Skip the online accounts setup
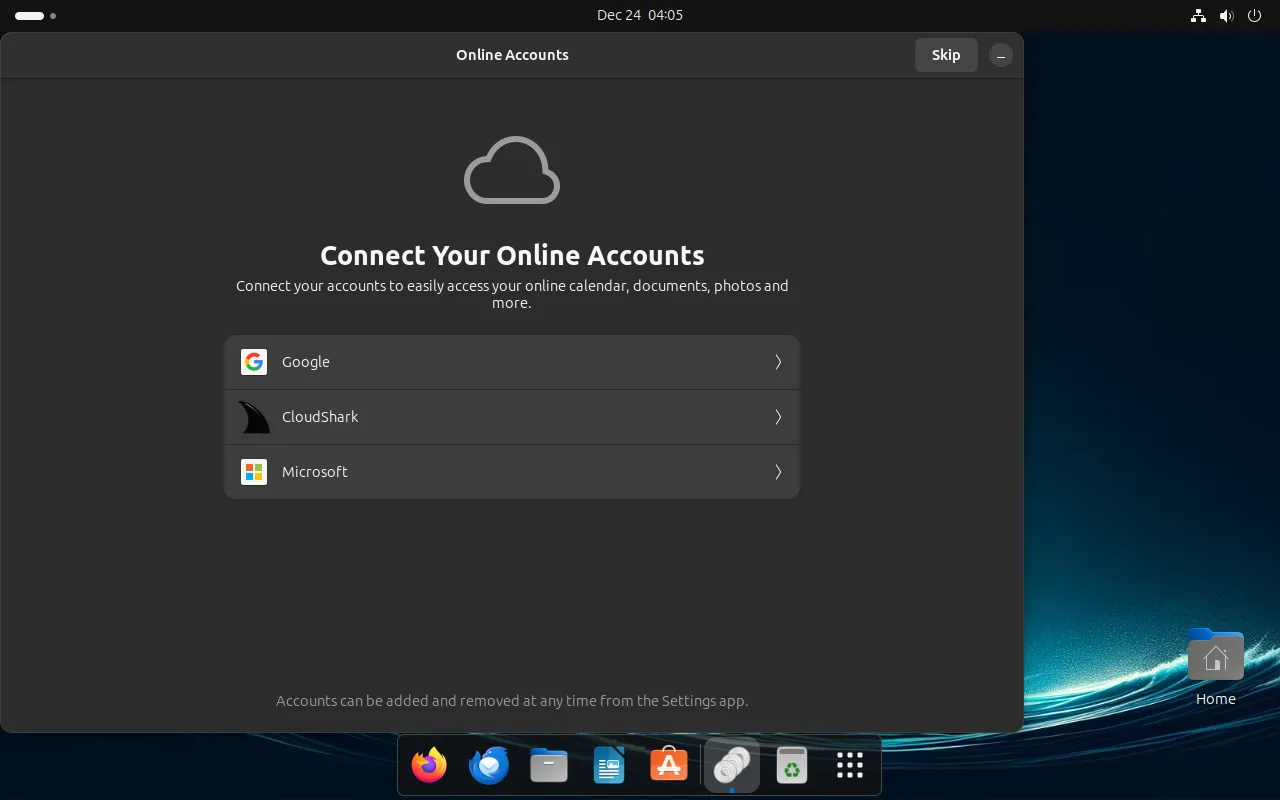Image resolution: width=1280 pixels, height=800 pixels. (x=946, y=55)
